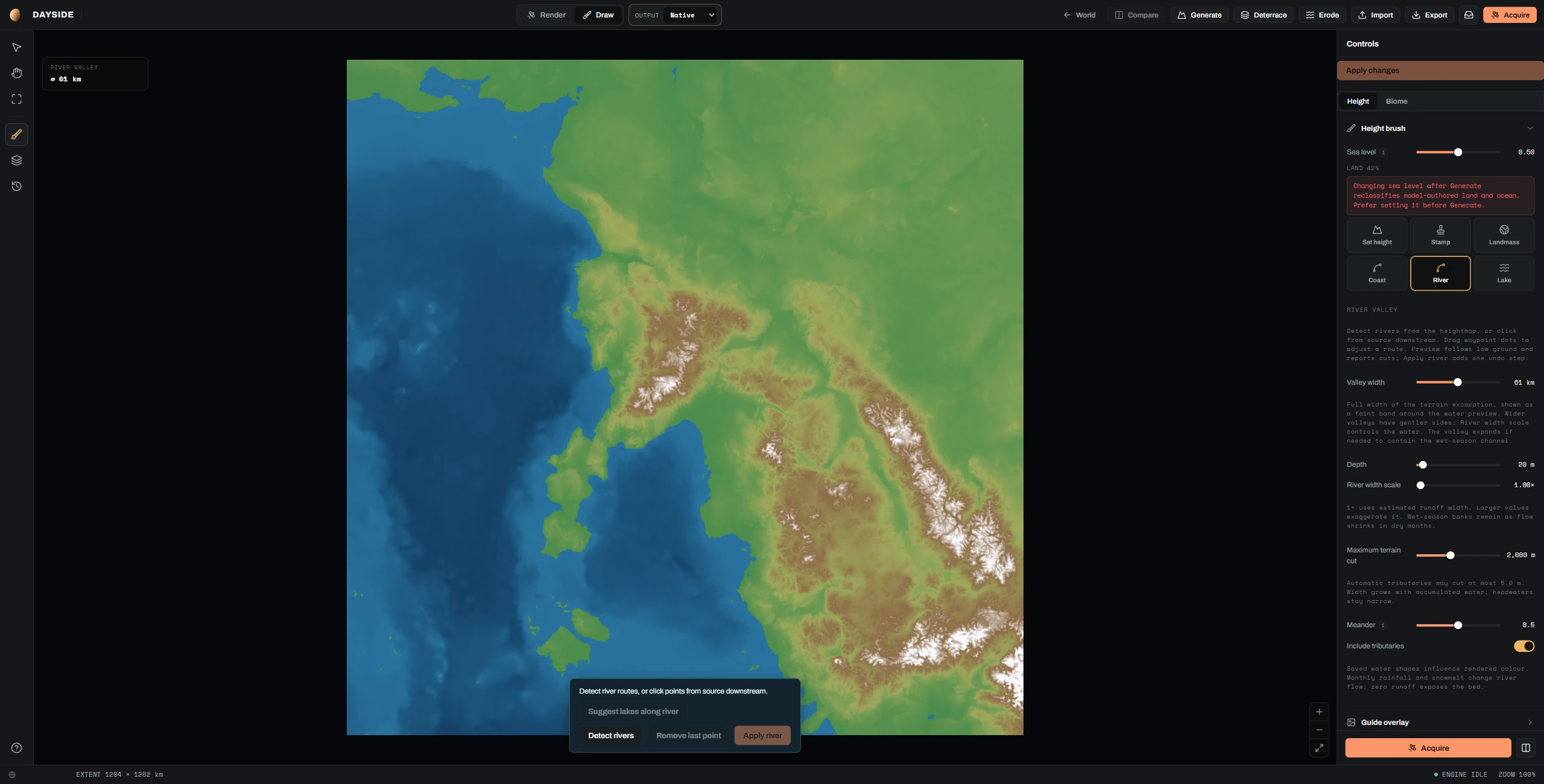Screen dimensions: 1544x784
Task: Choose the Lake brush tool
Action: [x=1504, y=273]
